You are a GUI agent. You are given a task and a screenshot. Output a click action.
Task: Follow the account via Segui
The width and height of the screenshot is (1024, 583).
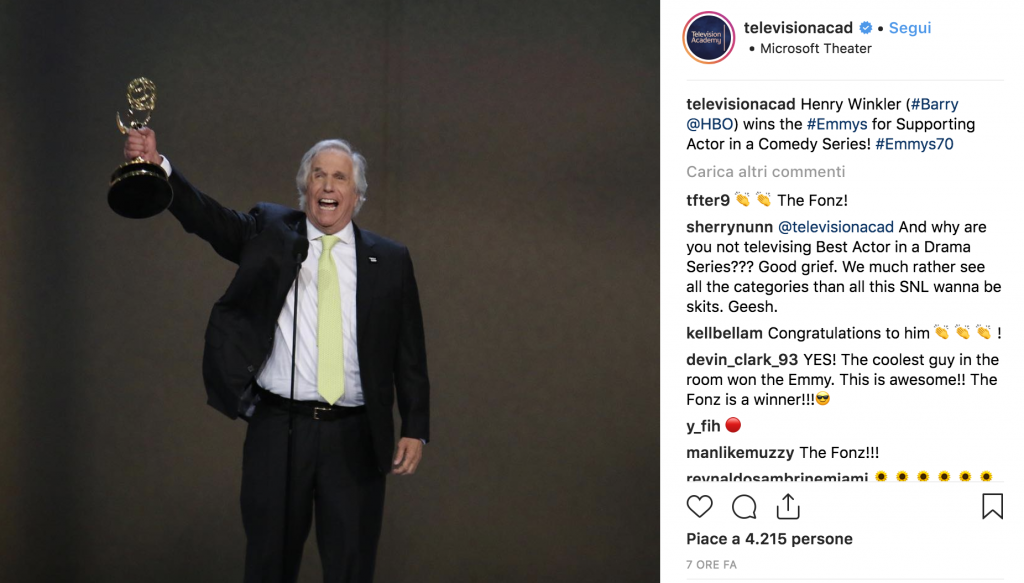coord(910,28)
